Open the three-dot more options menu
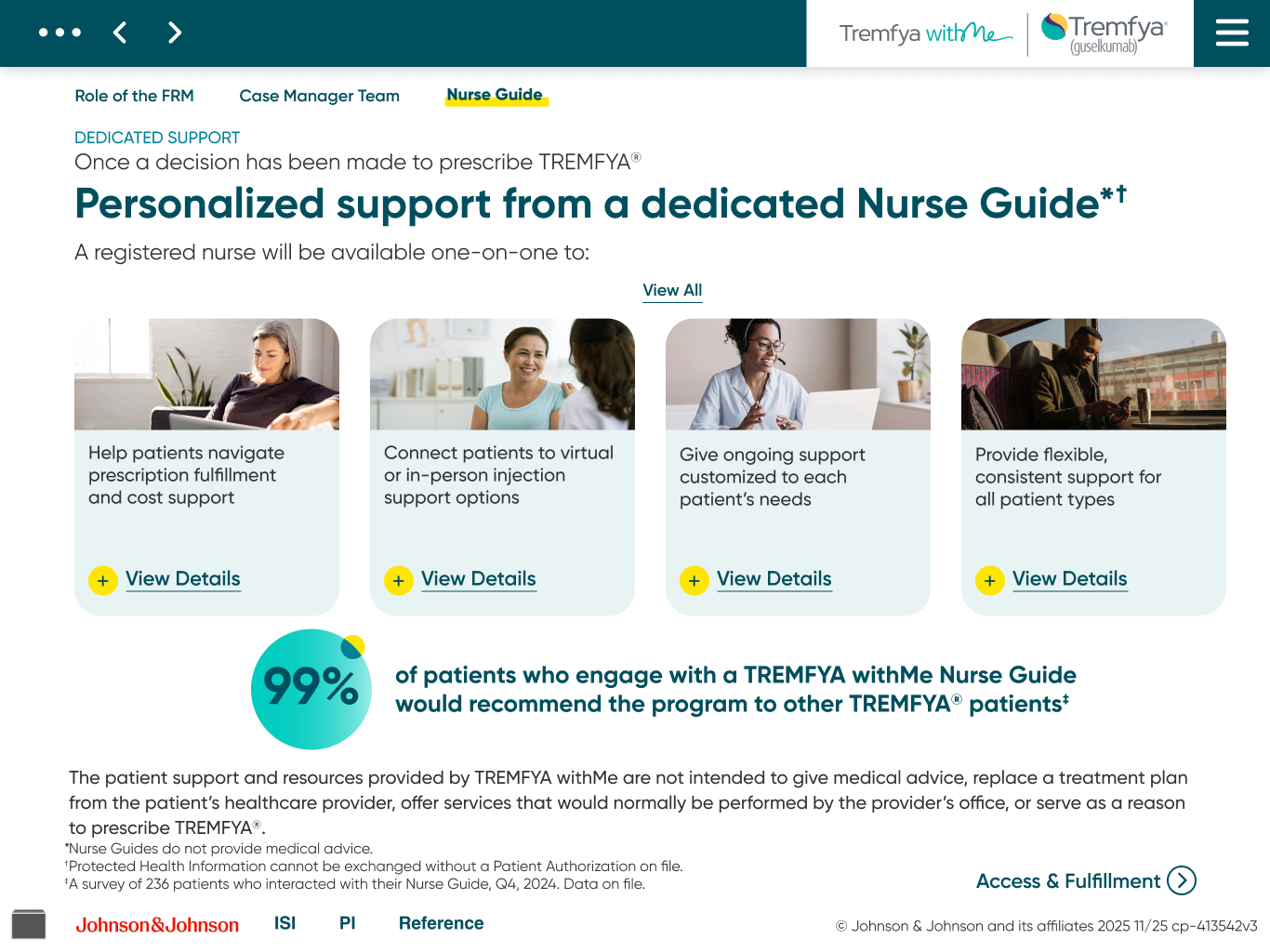The image size is (1270, 952). tap(60, 33)
